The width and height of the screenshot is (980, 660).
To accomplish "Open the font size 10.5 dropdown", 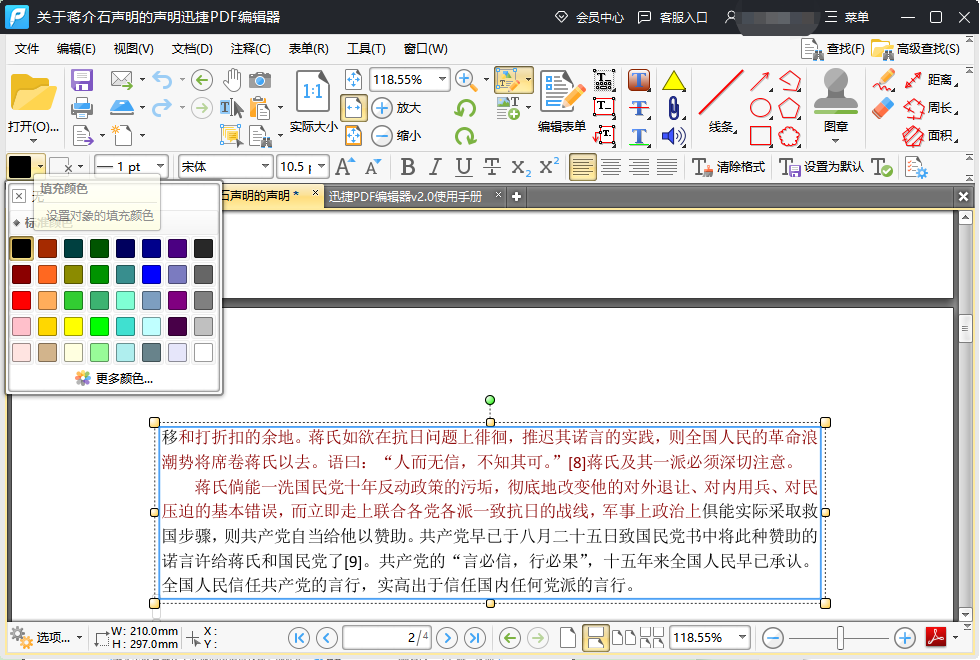I will pos(321,166).
